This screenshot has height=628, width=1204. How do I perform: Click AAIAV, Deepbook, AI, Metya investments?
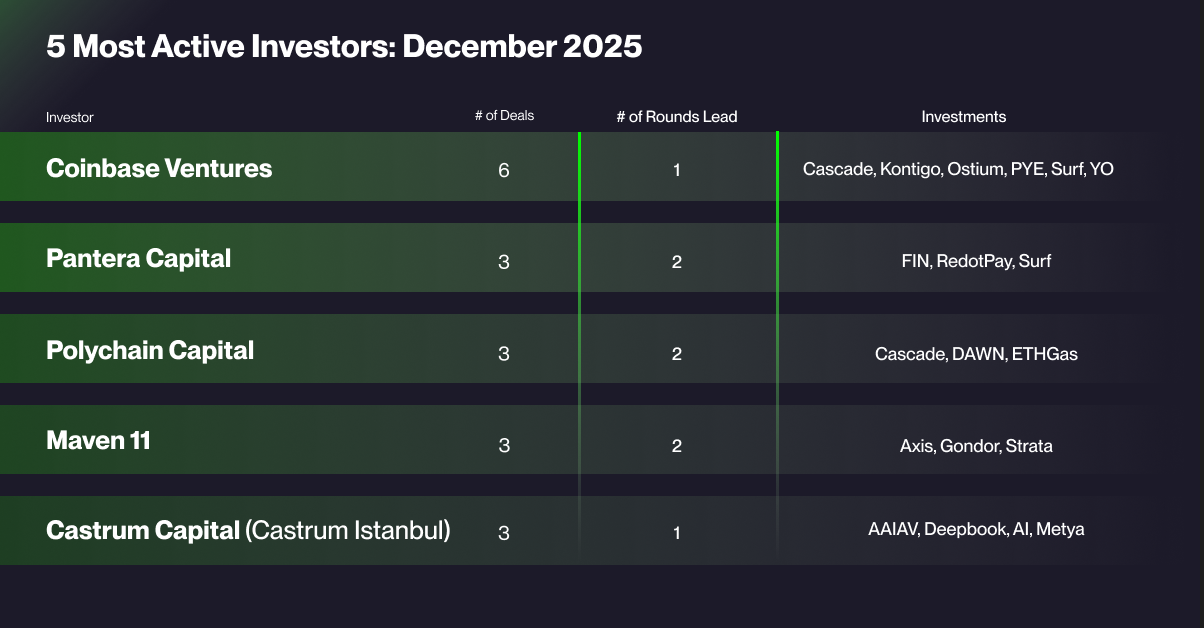click(x=976, y=529)
